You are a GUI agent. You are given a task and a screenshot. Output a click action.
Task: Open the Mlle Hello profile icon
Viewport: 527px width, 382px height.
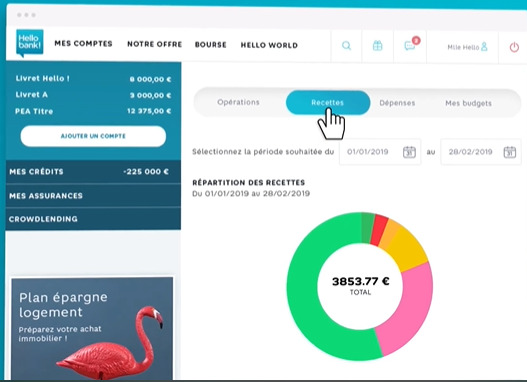click(x=484, y=46)
